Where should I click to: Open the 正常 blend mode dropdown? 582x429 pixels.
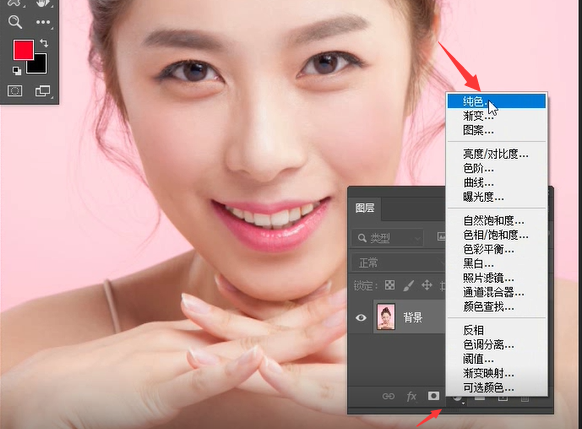[x=399, y=263]
